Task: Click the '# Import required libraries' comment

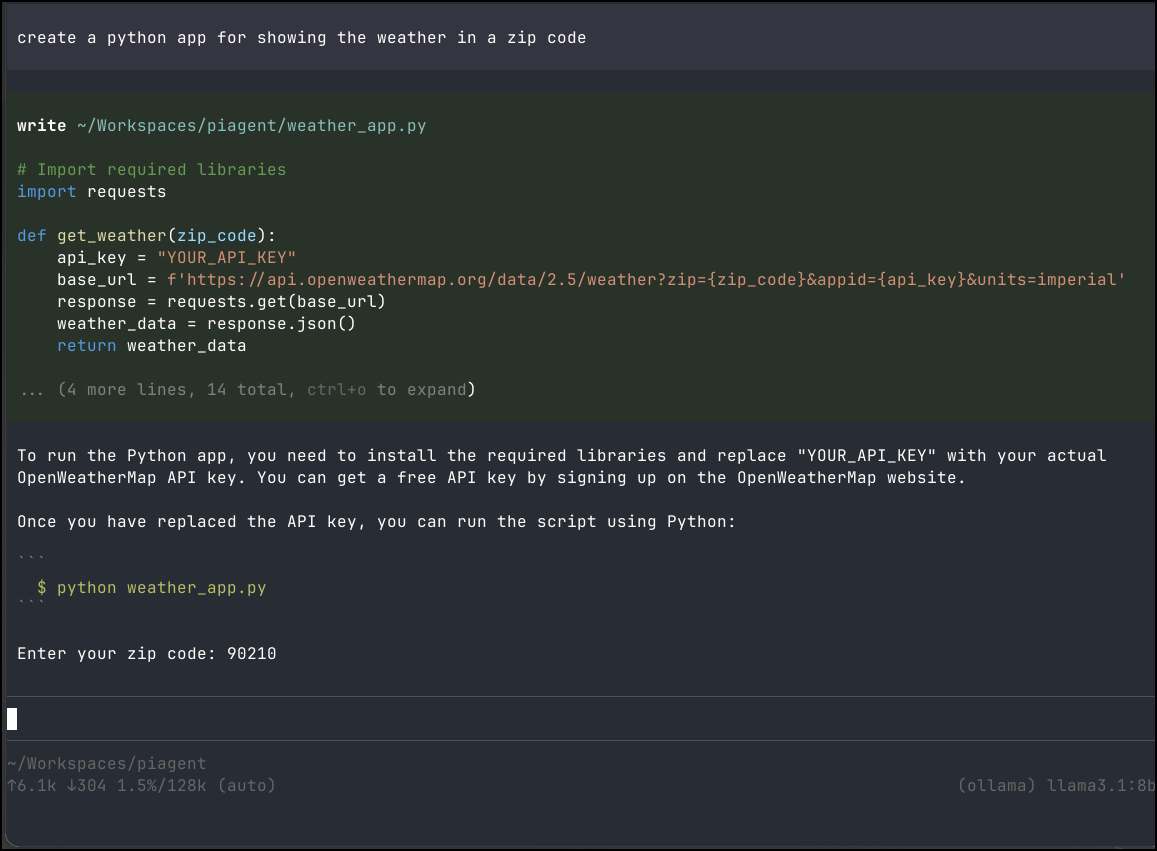Action: pyautogui.click(x=151, y=170)
